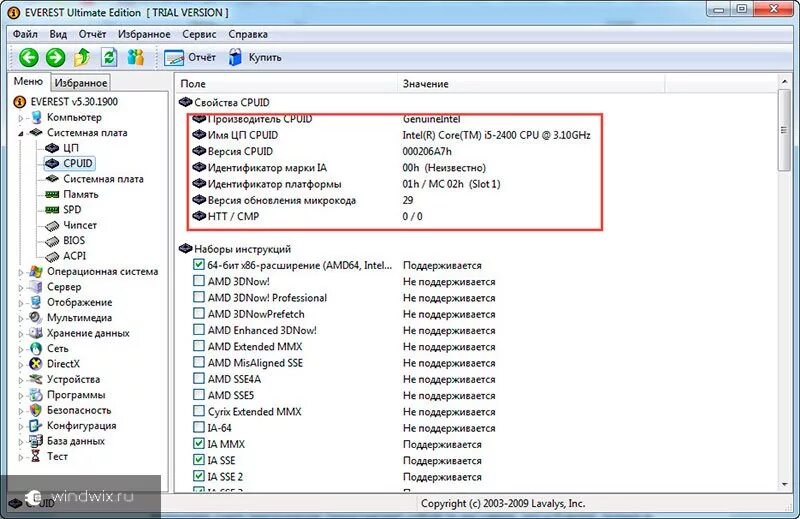Screen dimensions: 800x519
Task: Click the Refresh toolbar icon
Action: click(x=109, y=57)
